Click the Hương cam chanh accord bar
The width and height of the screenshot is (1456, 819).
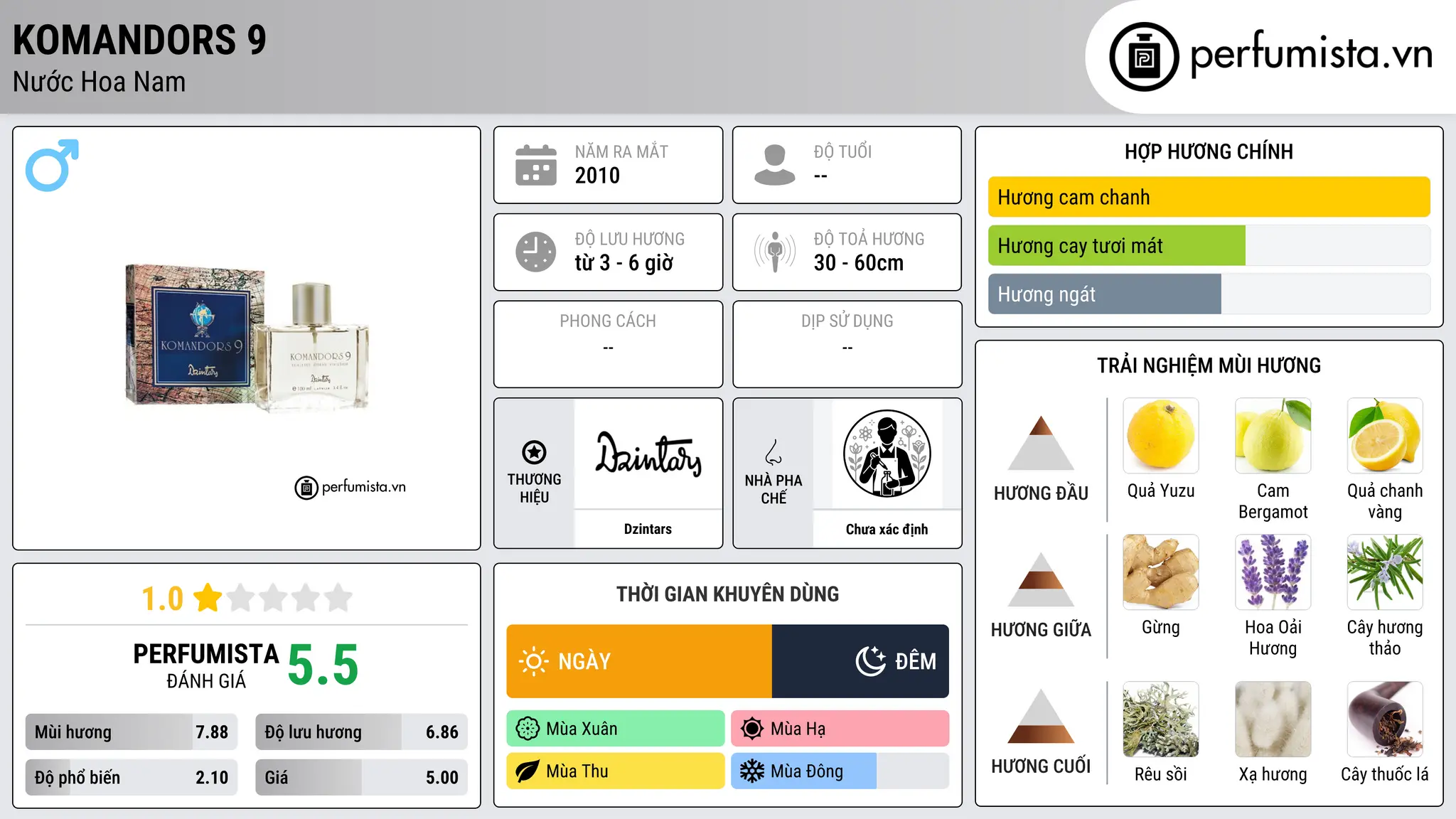point(1209,197)
